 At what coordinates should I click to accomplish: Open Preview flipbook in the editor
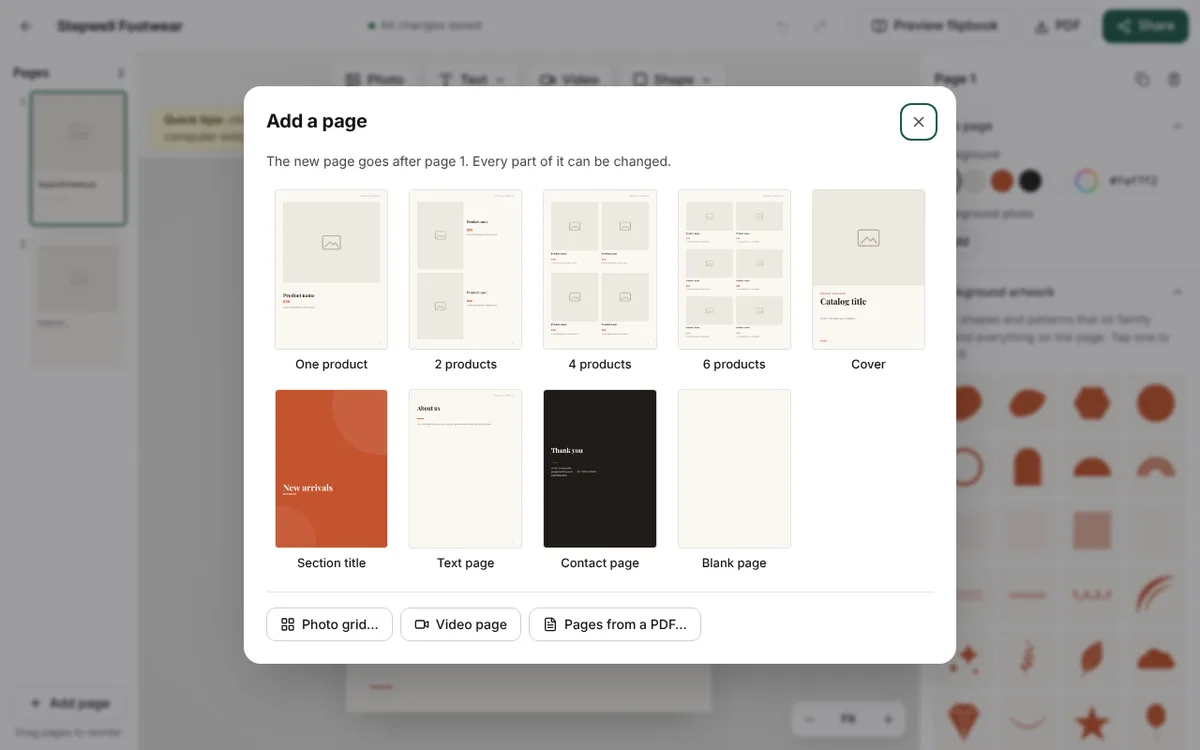point(935,26)
